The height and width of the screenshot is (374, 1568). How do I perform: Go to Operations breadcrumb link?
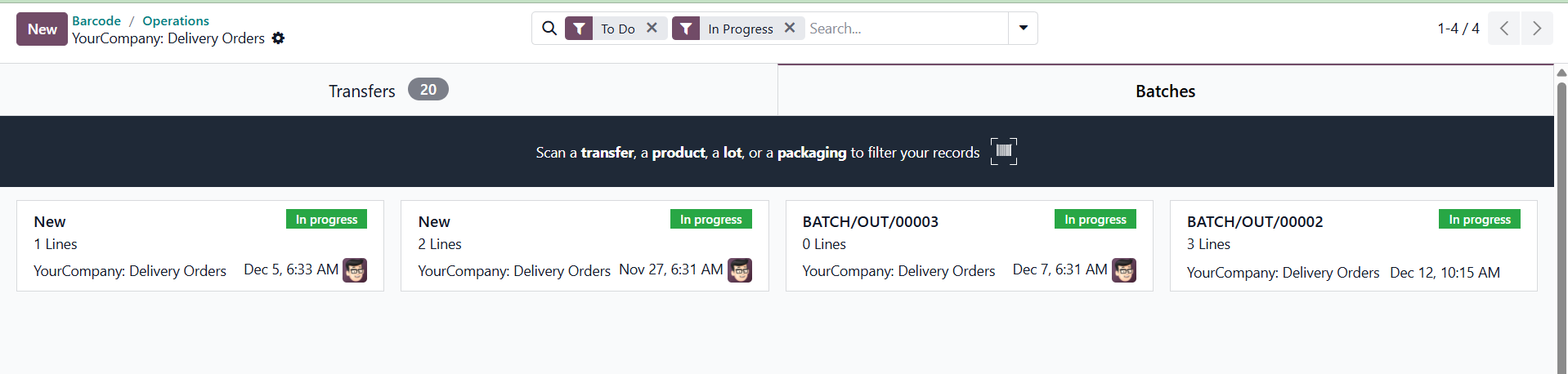click(x=176, y=20)
